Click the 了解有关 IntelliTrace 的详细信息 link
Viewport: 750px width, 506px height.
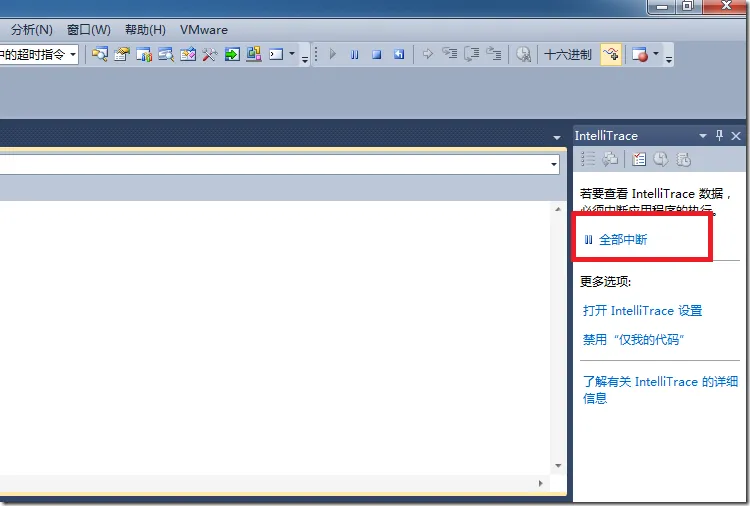pyautogui.click(x=660, y=390)
